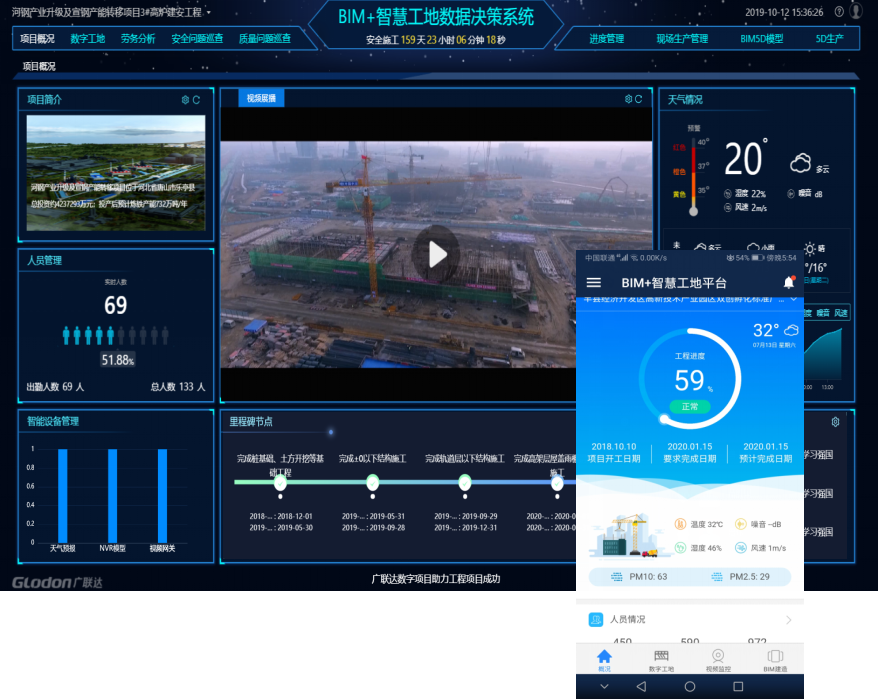Refresh the video display panel

640,99
